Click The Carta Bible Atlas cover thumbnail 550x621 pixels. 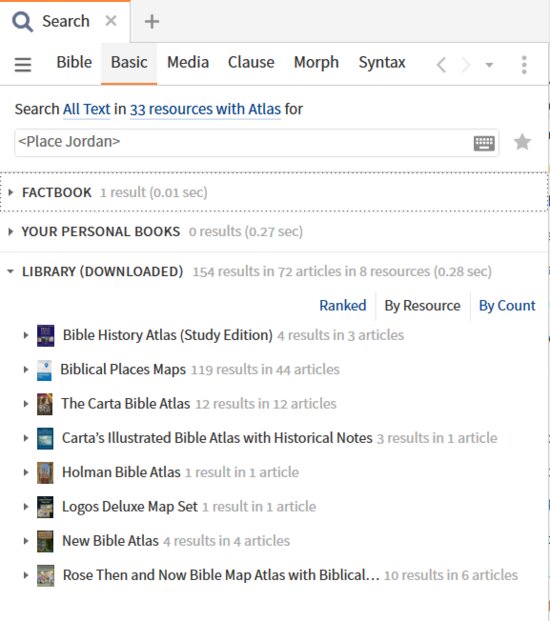point(45,404)
